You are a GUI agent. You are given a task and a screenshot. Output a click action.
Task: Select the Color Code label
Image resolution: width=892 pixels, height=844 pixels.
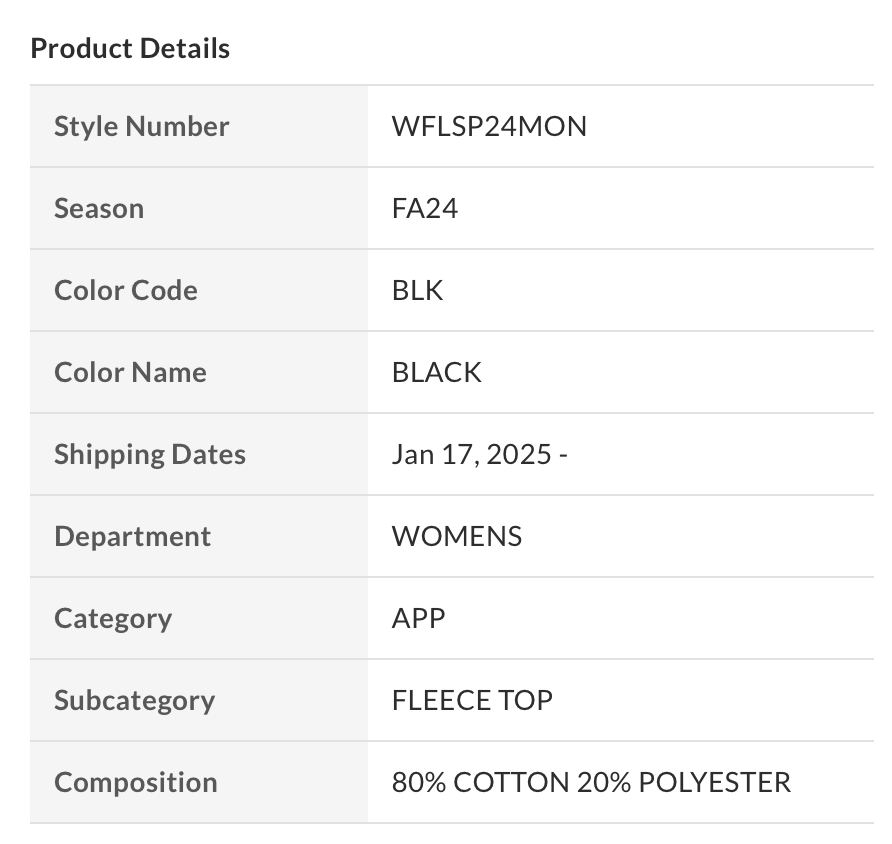pyautogui.click(x=126, y=290)
